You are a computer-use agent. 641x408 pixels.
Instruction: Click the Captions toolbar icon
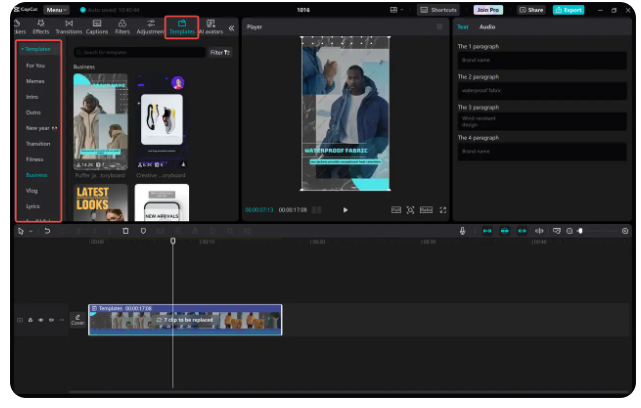[96, 26]
